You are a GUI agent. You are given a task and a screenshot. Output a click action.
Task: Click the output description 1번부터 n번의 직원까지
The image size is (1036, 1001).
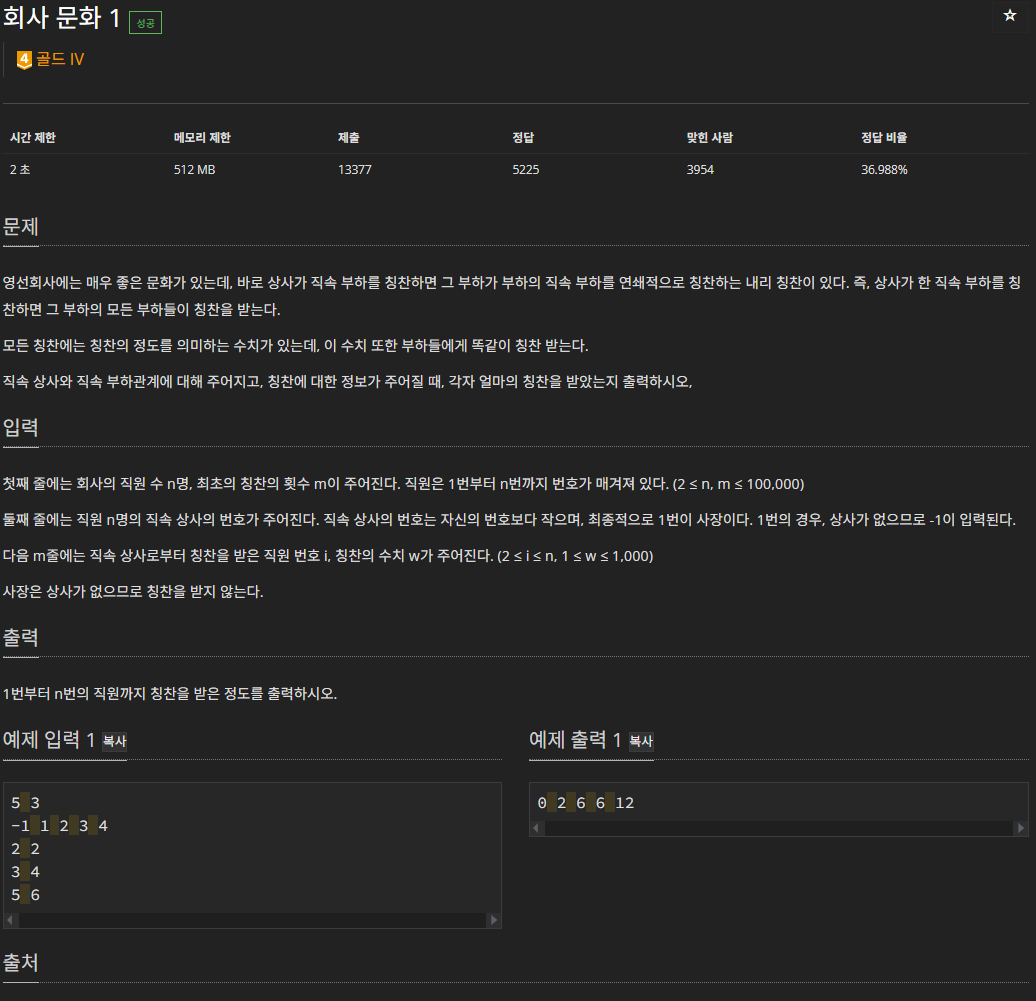(170, 694)
